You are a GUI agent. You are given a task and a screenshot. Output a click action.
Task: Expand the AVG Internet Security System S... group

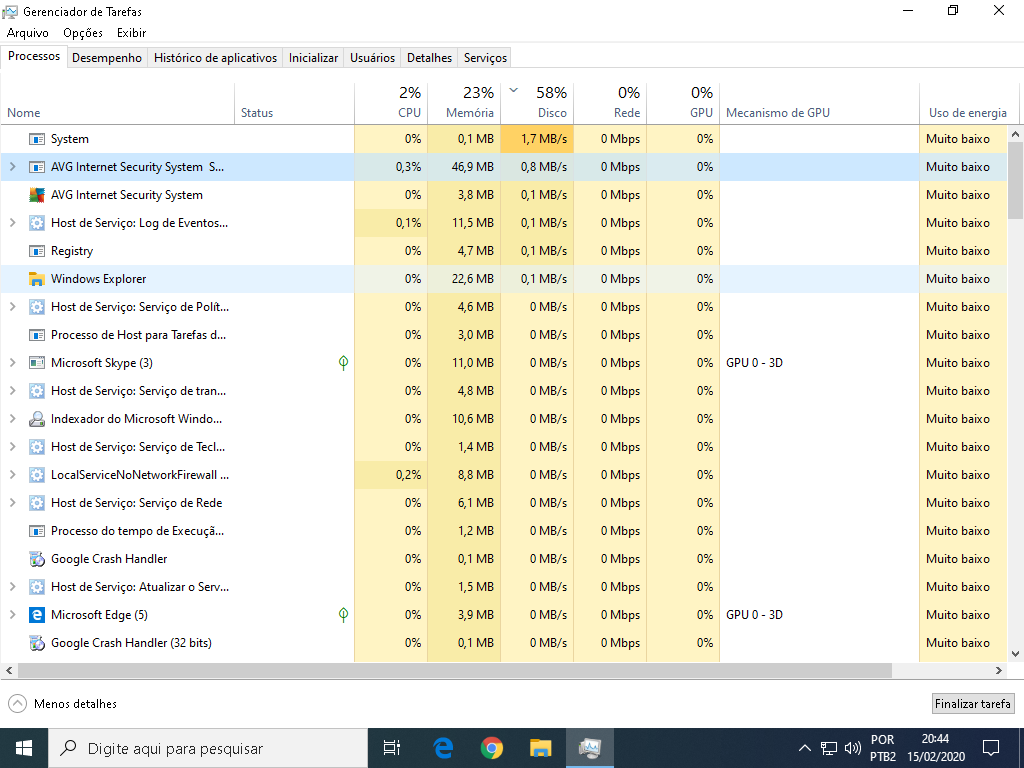tap(12, 167)
